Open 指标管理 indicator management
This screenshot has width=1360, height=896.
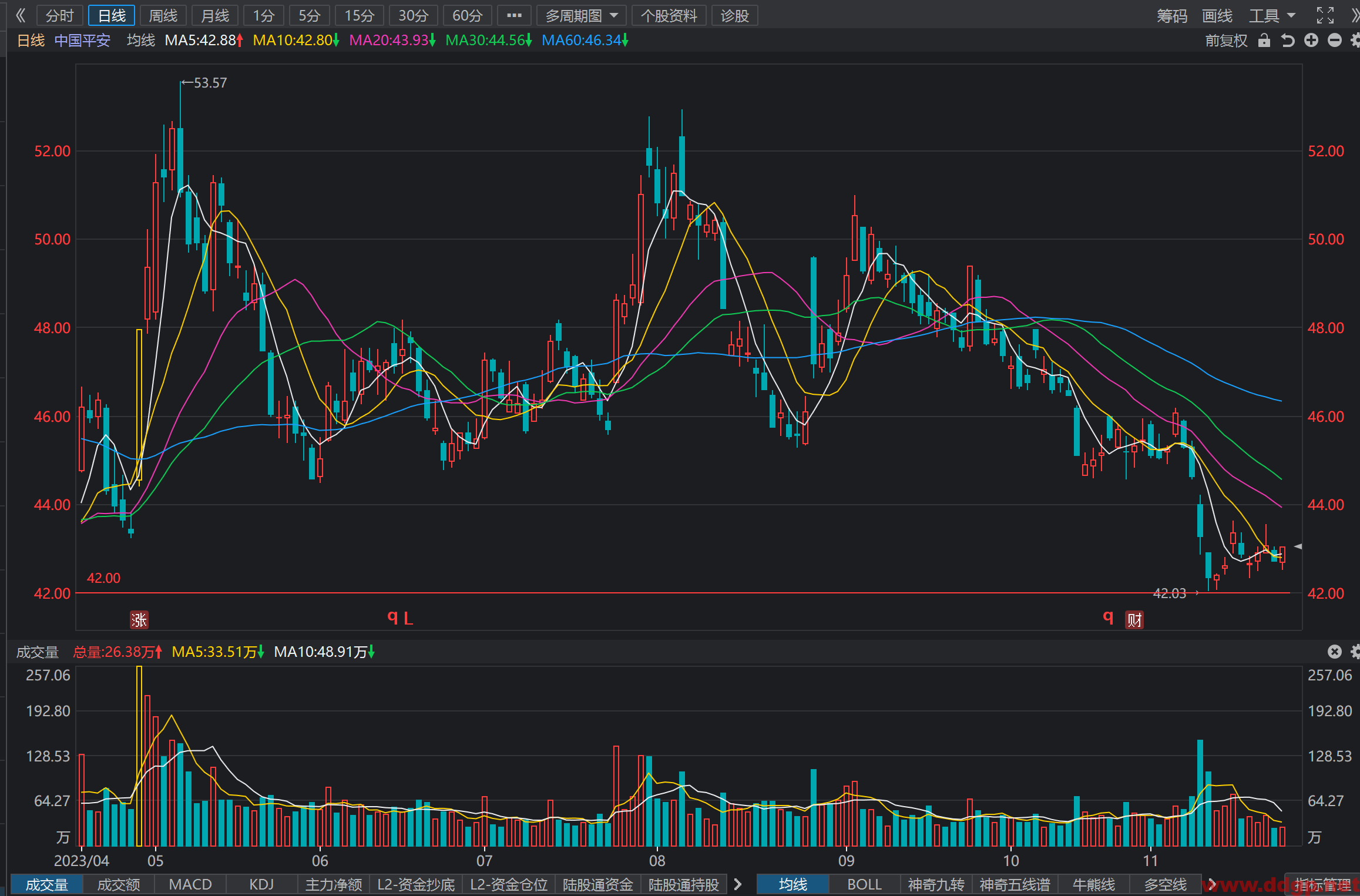pos(1322,884)
